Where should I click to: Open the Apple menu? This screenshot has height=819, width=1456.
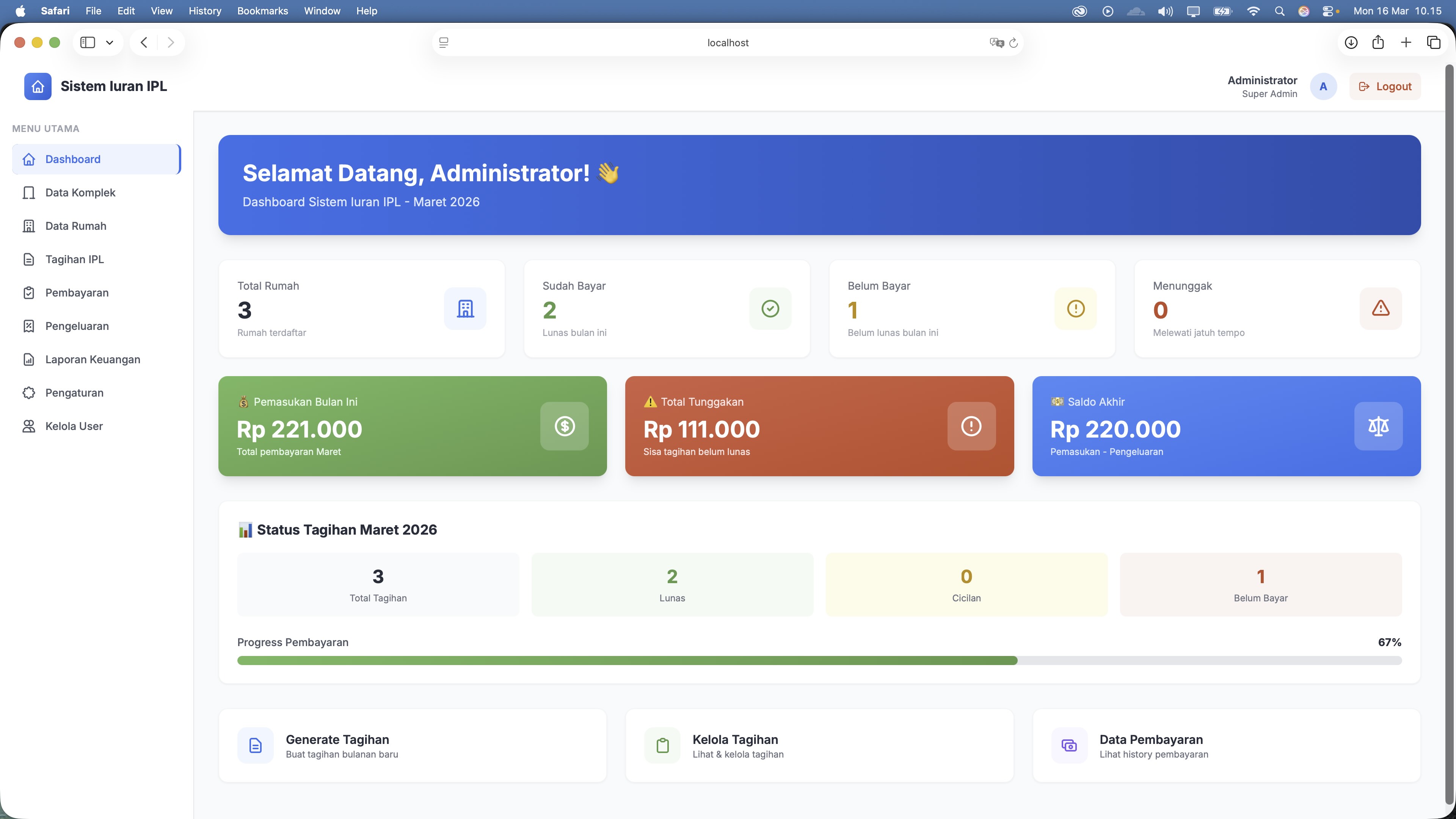point(20,11)
